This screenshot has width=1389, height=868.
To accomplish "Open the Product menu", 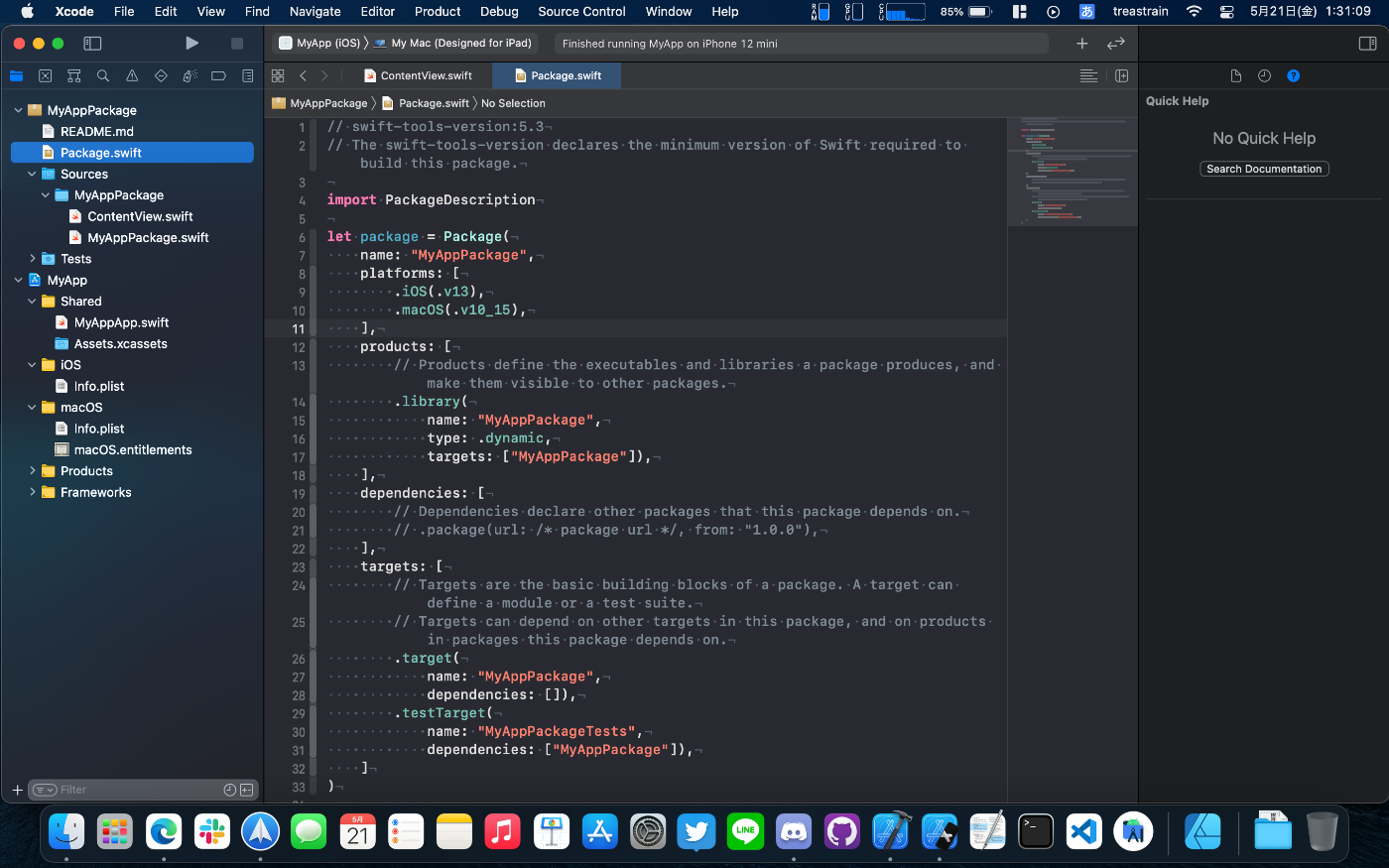I will [x=438, y=12].
